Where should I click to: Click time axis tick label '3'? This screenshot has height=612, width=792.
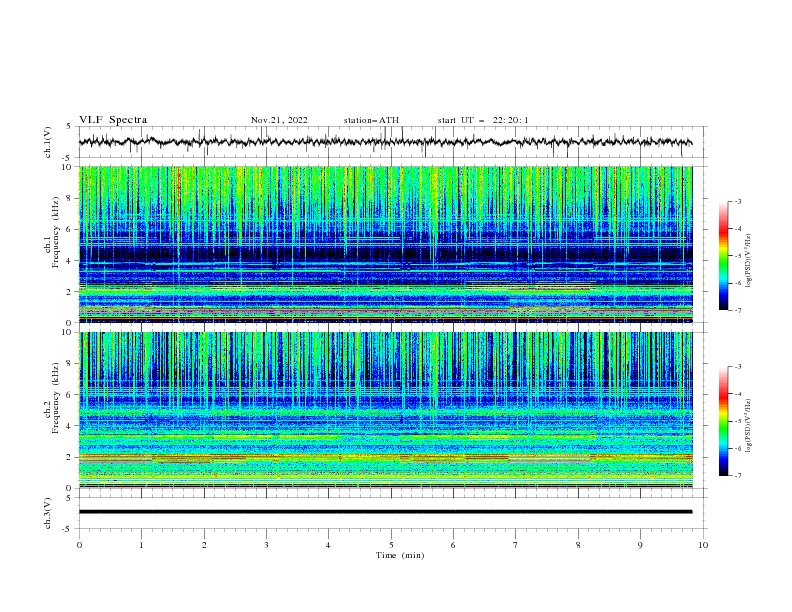(x=266, y=545)
